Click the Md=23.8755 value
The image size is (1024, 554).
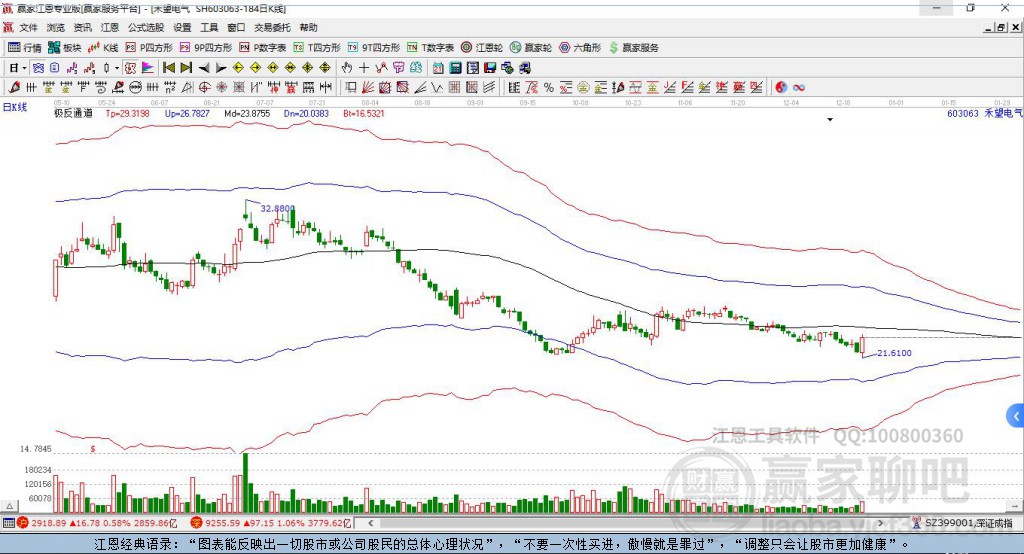(247, 114)
